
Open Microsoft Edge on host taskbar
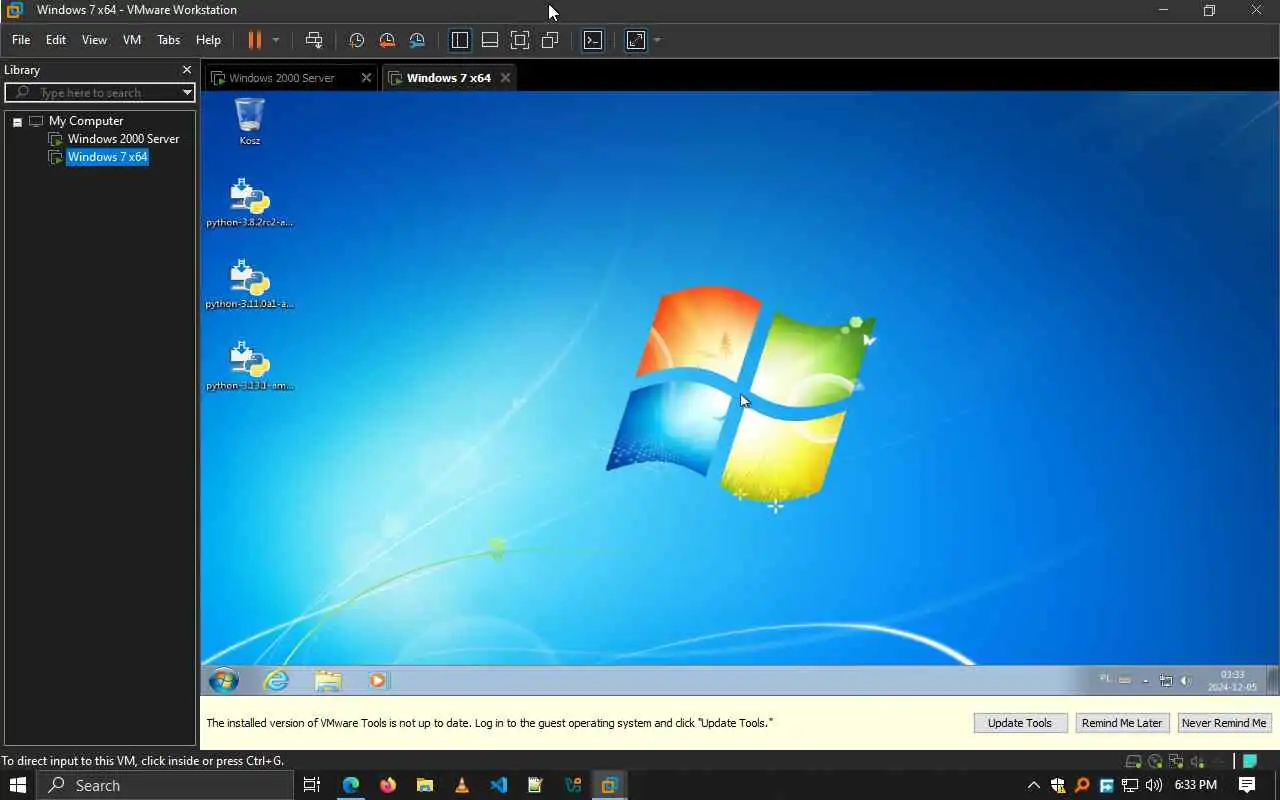pyautogui.click(x=350, y=785)
